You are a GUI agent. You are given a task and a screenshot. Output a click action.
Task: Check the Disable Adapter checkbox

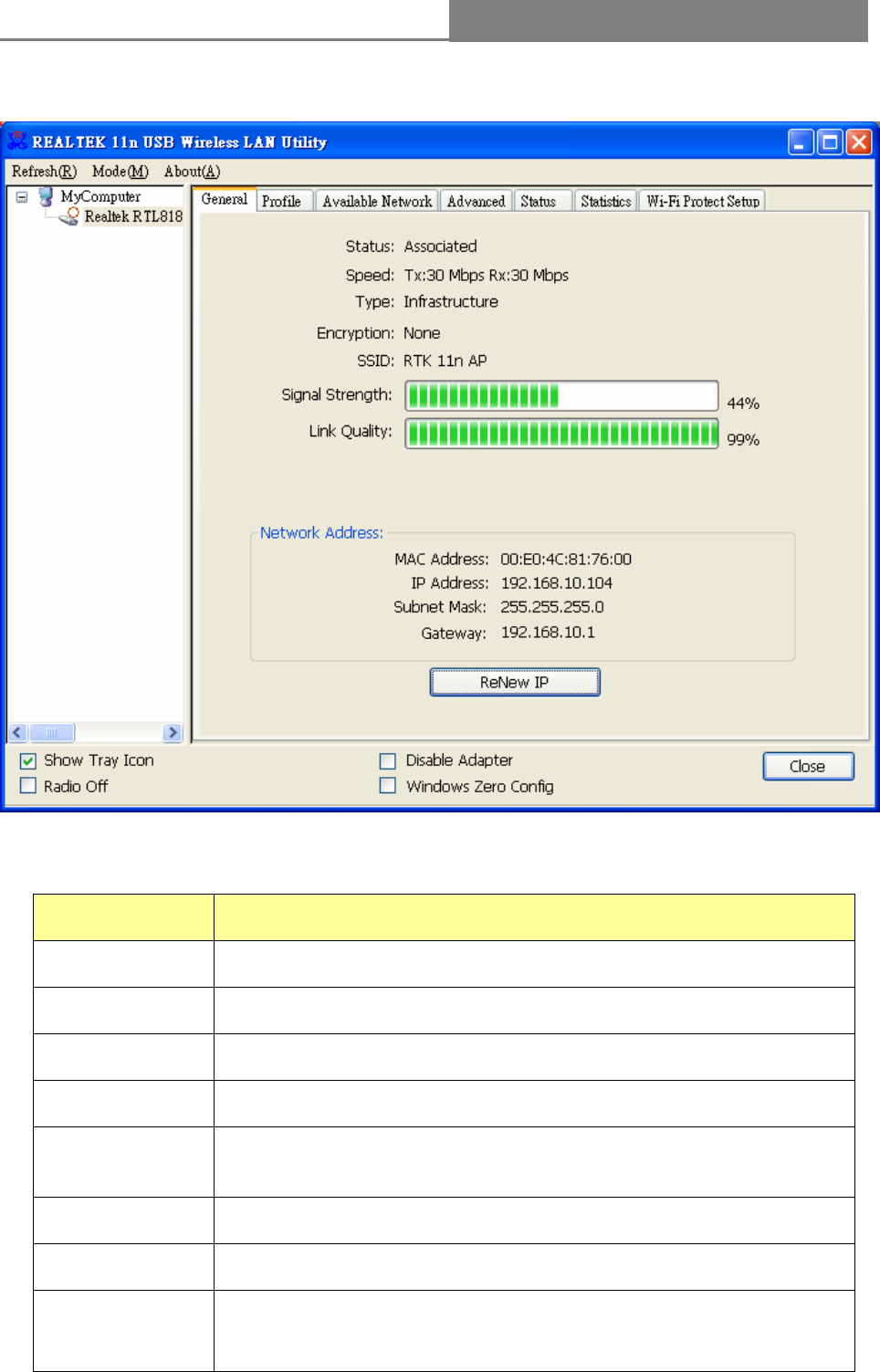388,761
